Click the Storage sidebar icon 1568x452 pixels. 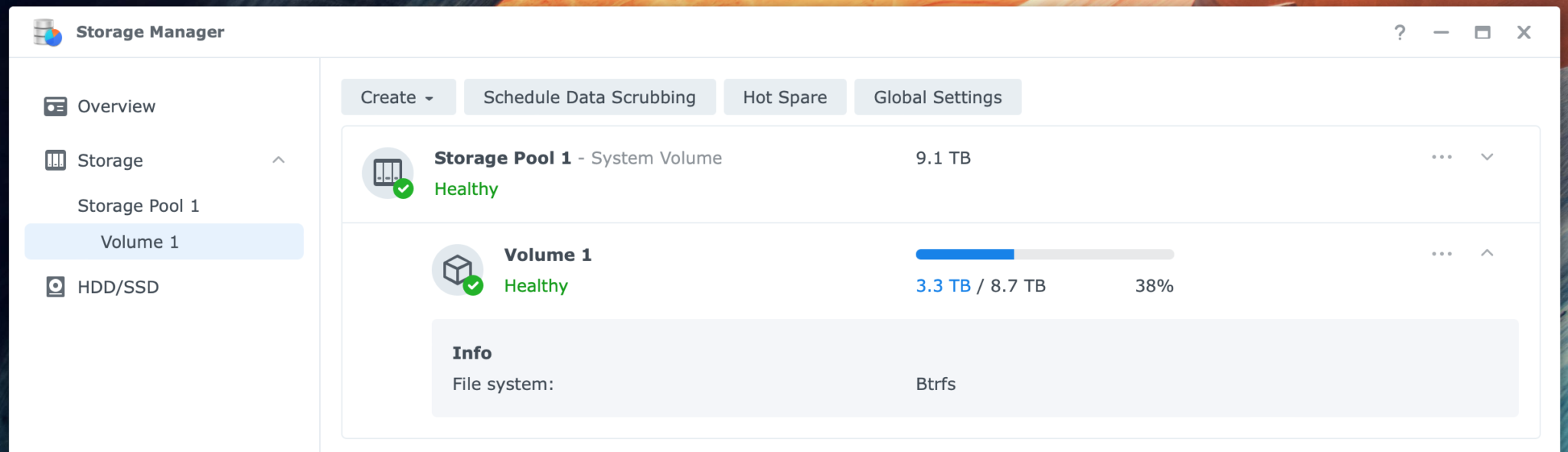pos(54,161)
